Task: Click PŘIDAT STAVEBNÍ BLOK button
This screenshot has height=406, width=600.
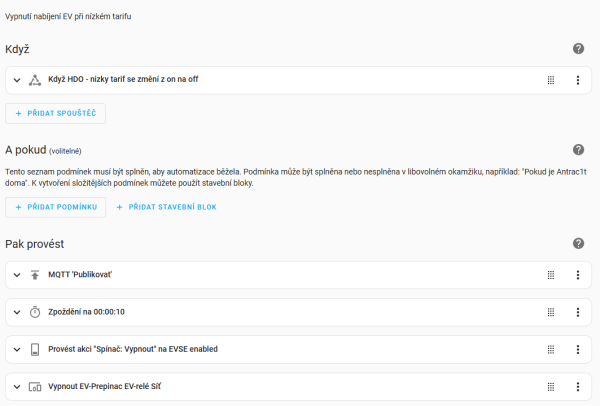Action: point(166,207)
